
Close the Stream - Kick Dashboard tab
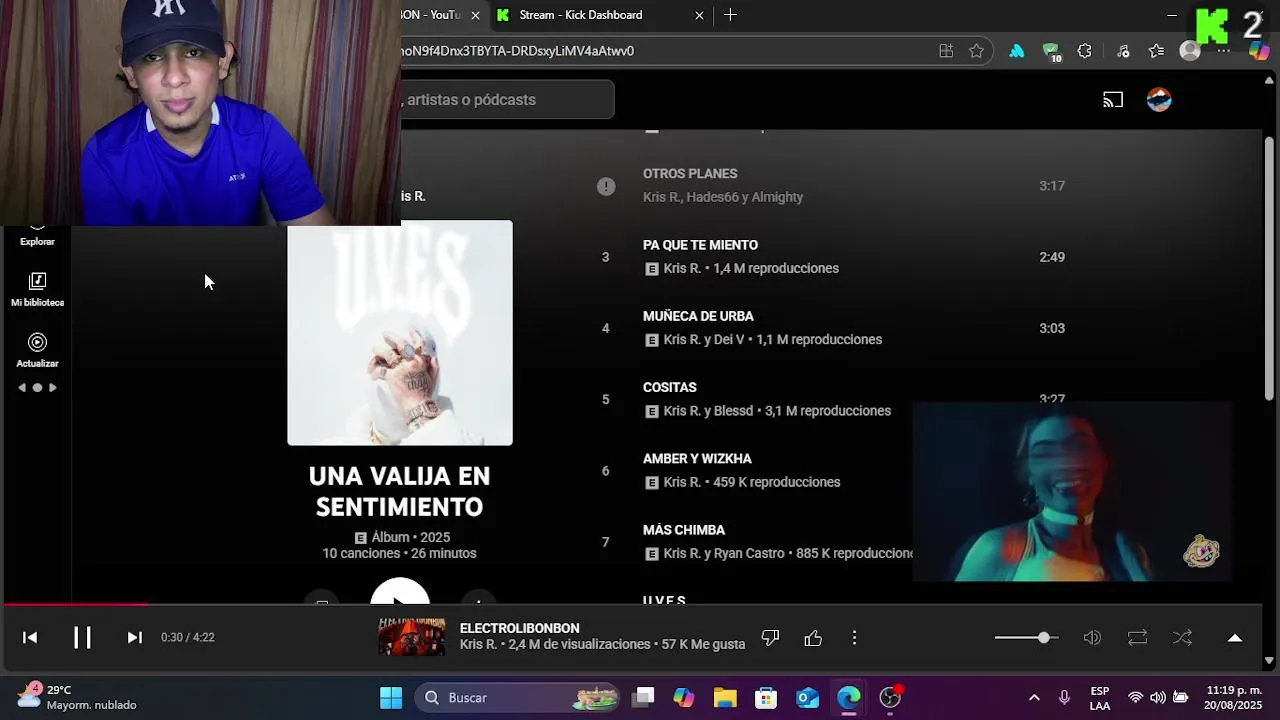tap(699, 15)
